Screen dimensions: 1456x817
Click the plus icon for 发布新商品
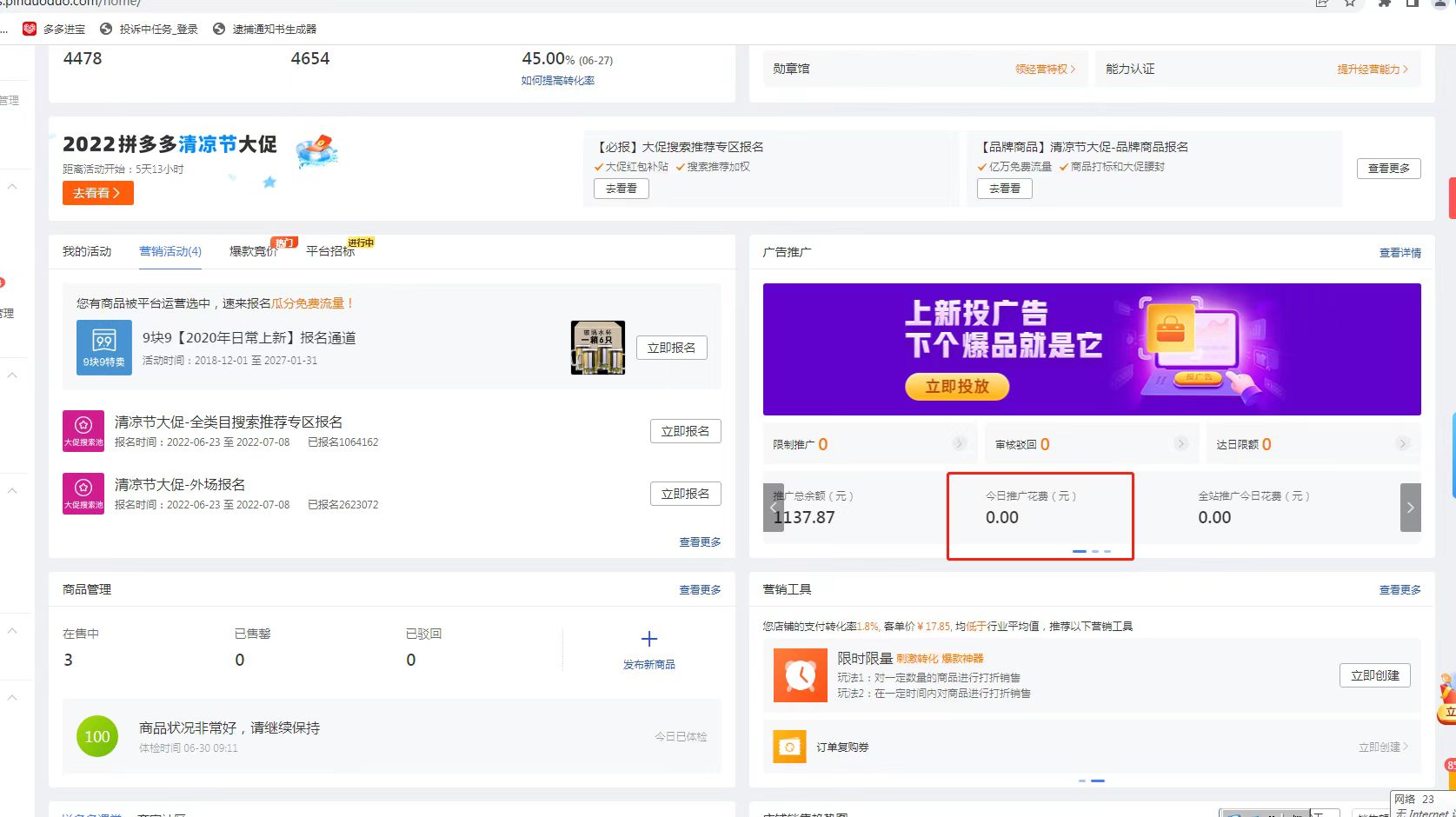649,639
